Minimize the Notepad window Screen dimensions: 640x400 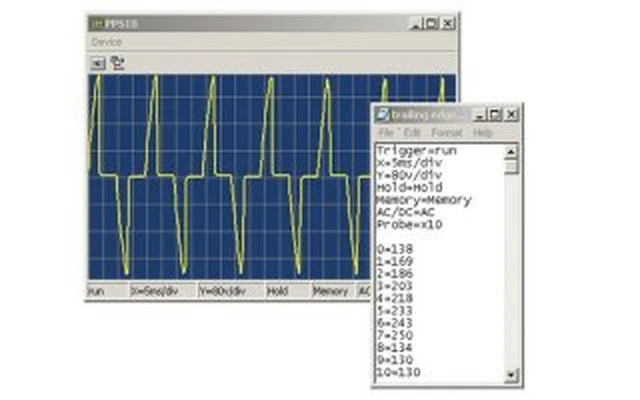(x=480, y=115)
